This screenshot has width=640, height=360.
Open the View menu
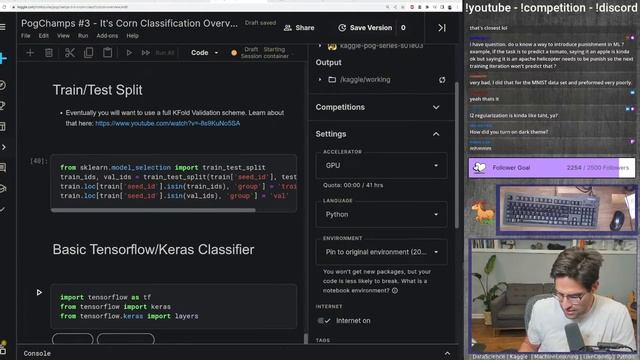pyautogui.click(x=63, y=36)
